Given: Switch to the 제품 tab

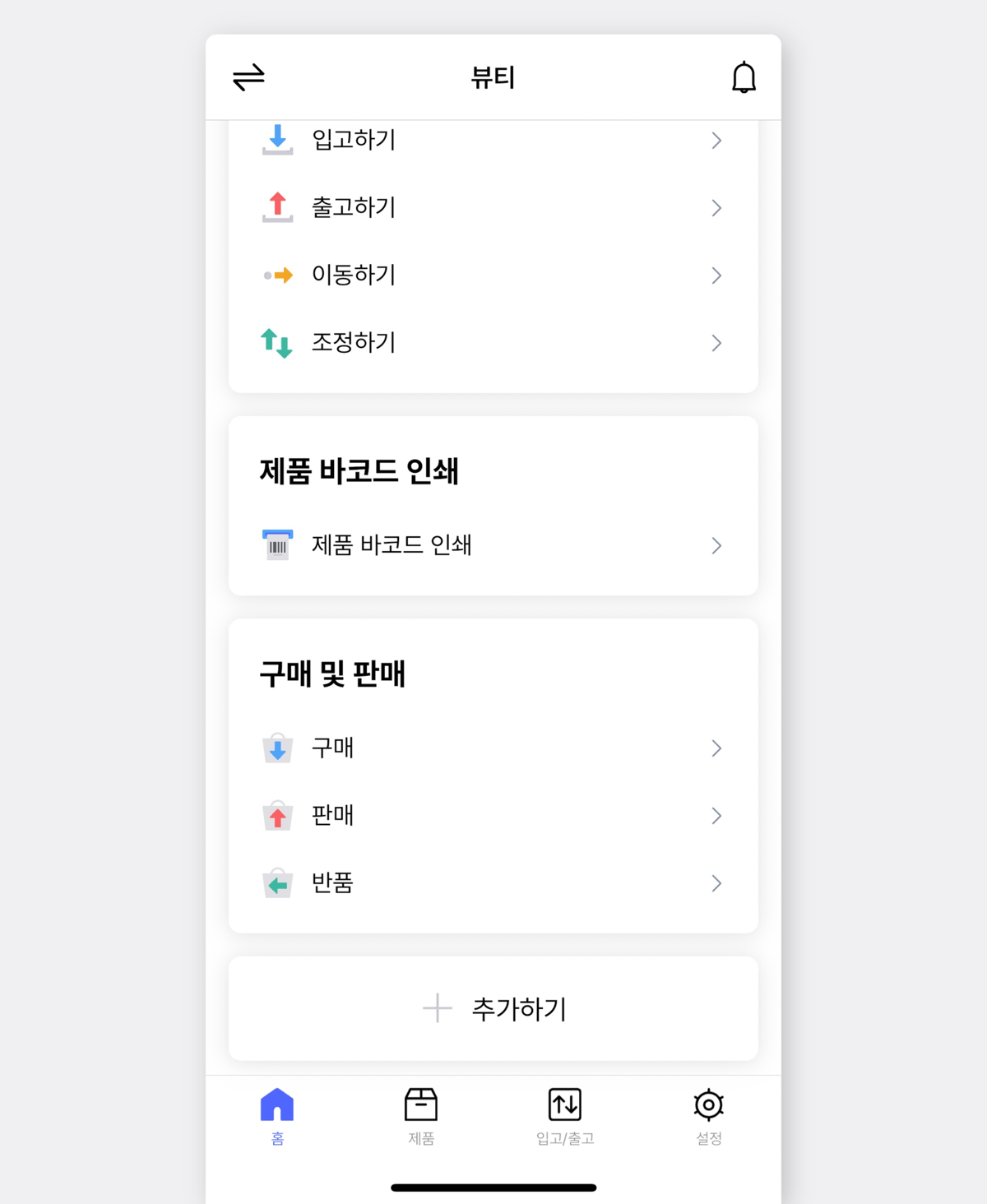Looking at the screenshot, I should tap(421, 1115).
